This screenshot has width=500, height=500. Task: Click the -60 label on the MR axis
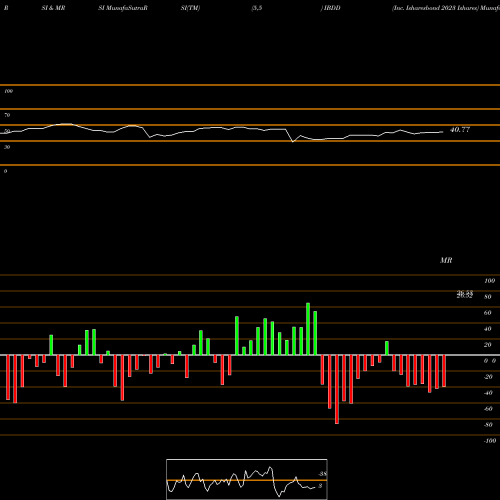(x=488, y=409)
